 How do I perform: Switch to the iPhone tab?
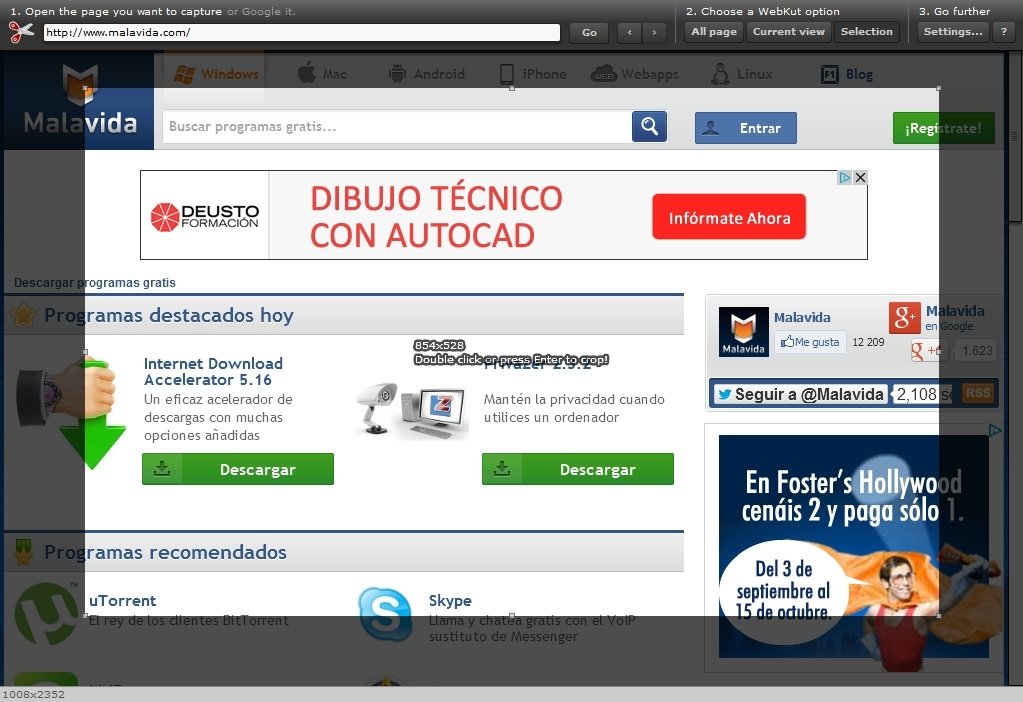[532, 74]
